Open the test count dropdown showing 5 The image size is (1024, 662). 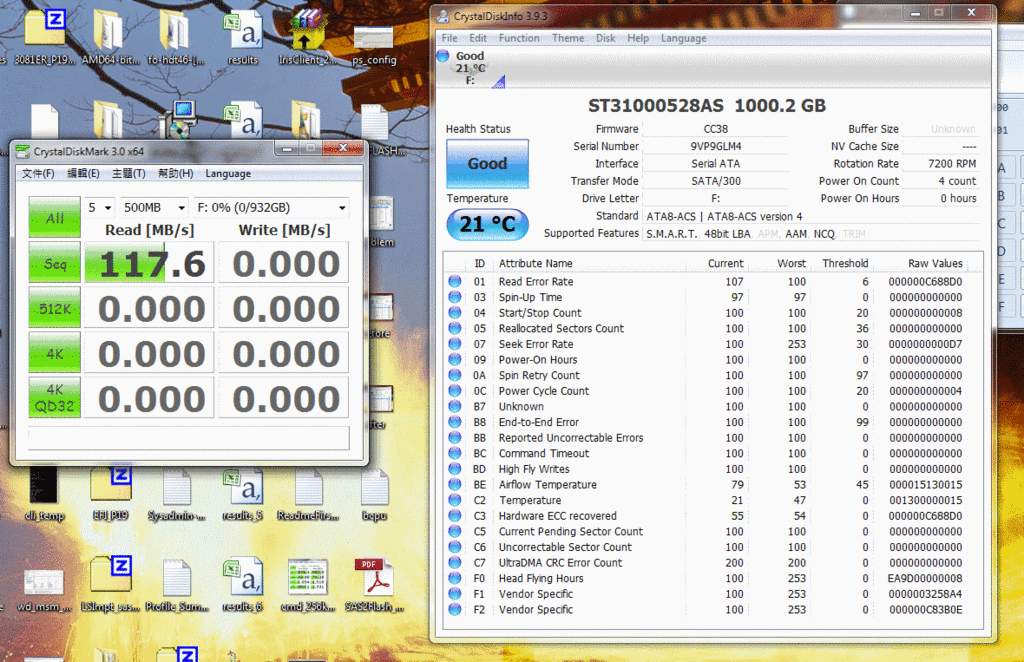tap(99, 208)
